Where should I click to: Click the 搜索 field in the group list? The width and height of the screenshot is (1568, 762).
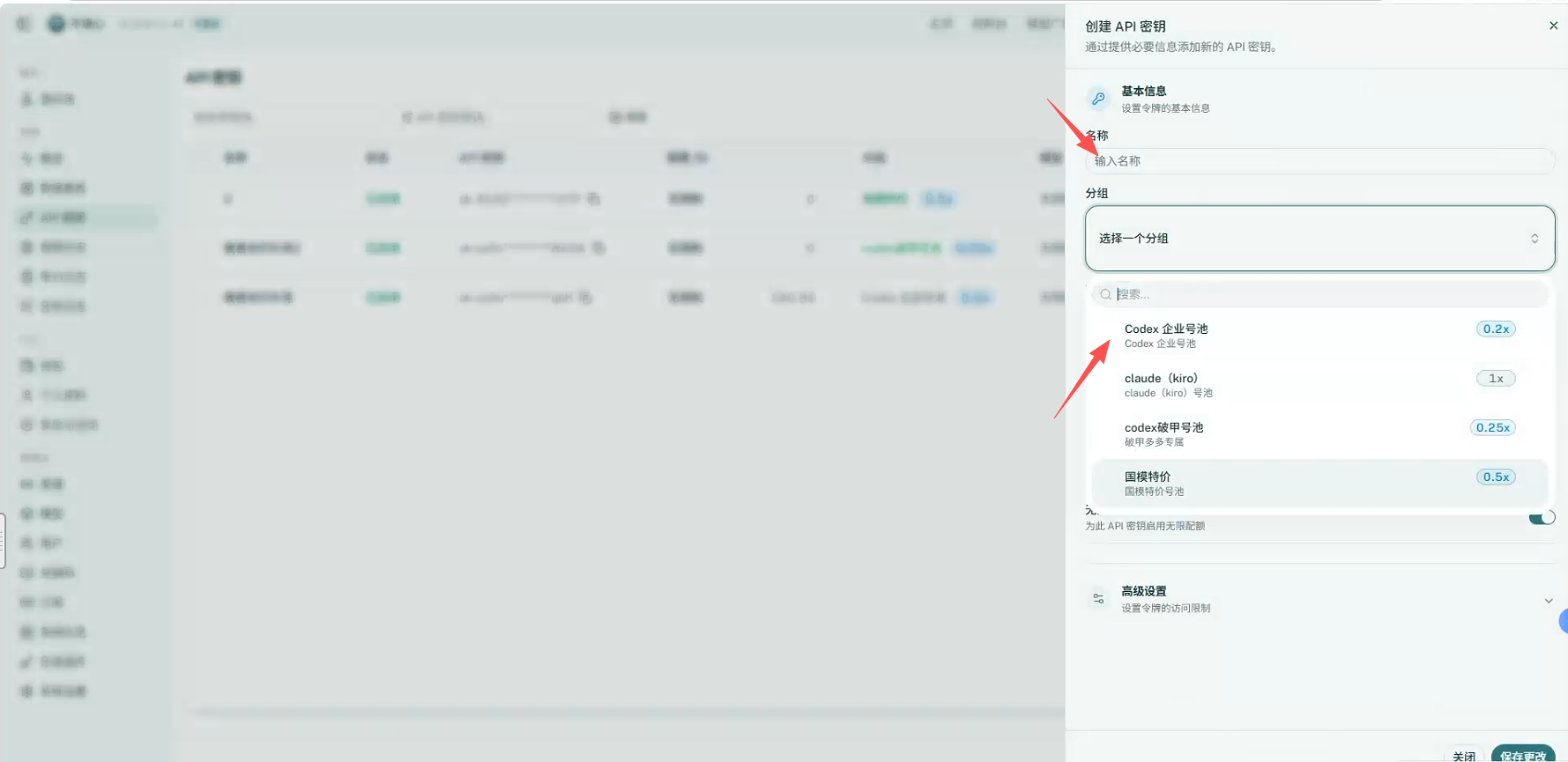point(1319,294)
